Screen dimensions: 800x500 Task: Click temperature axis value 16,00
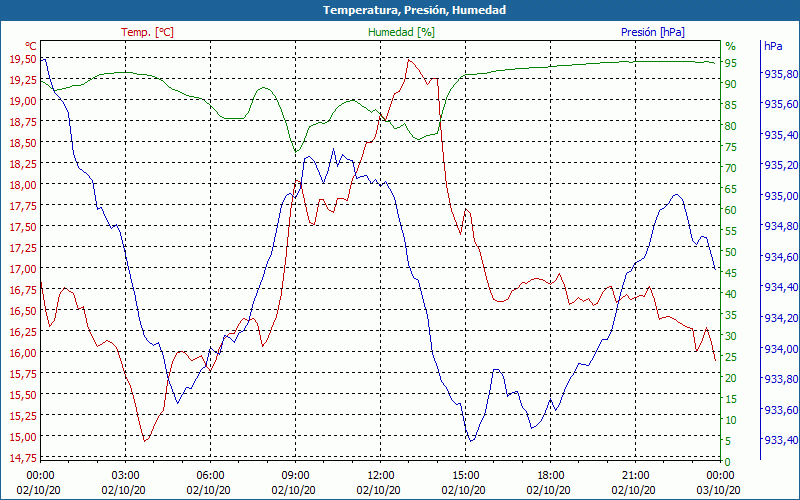[23, 353]
